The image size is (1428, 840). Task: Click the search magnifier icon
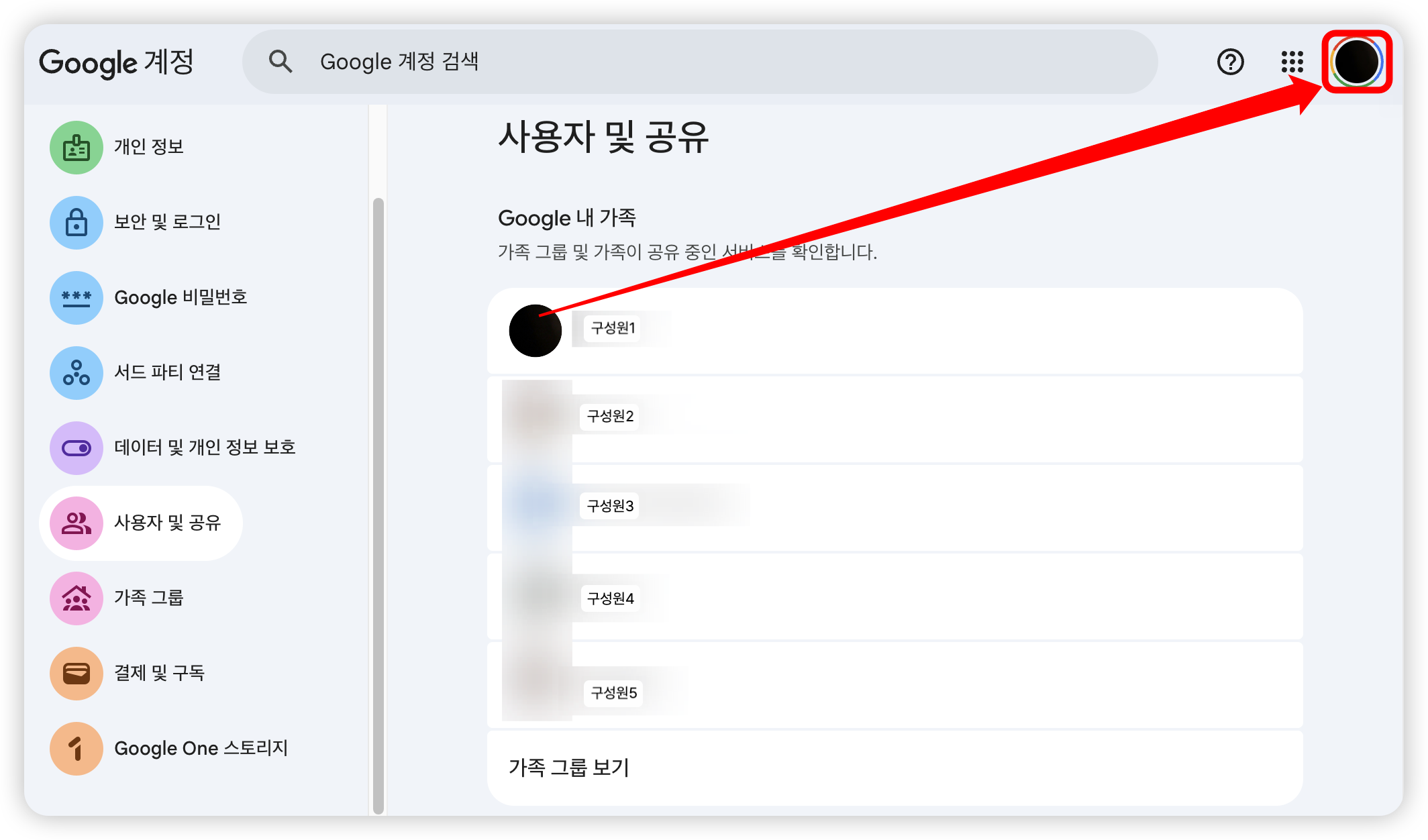coord(280,62)
